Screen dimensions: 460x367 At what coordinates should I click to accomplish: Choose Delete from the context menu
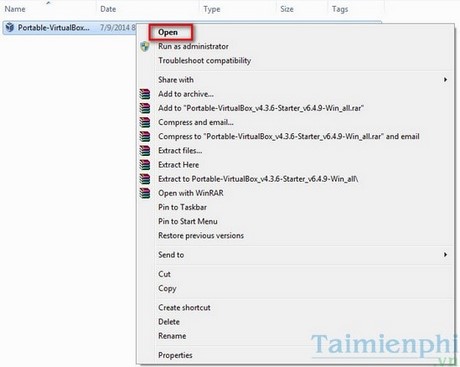point(169,322)
